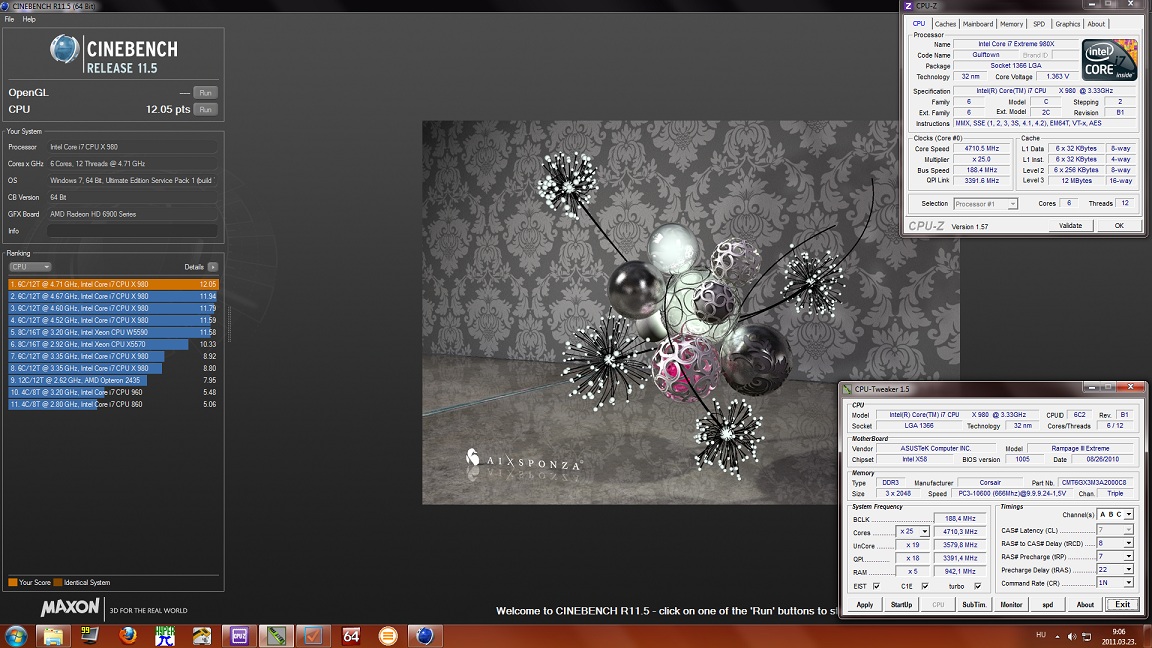The width and height of the screenshot is (1152, 648).
Task: Run the OpenGL benchmark
Action: [206, 93]
